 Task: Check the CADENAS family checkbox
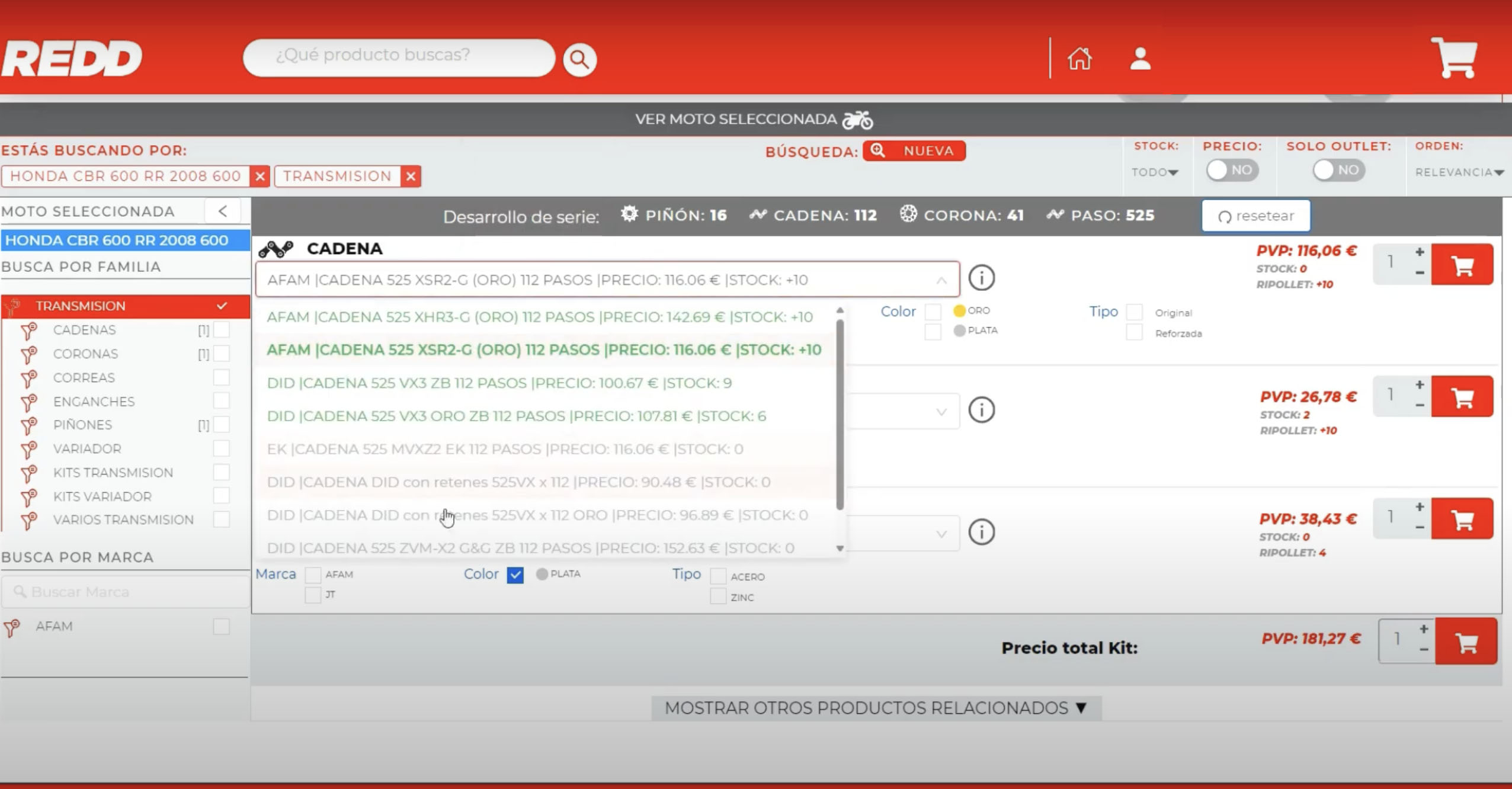(222, 329)
